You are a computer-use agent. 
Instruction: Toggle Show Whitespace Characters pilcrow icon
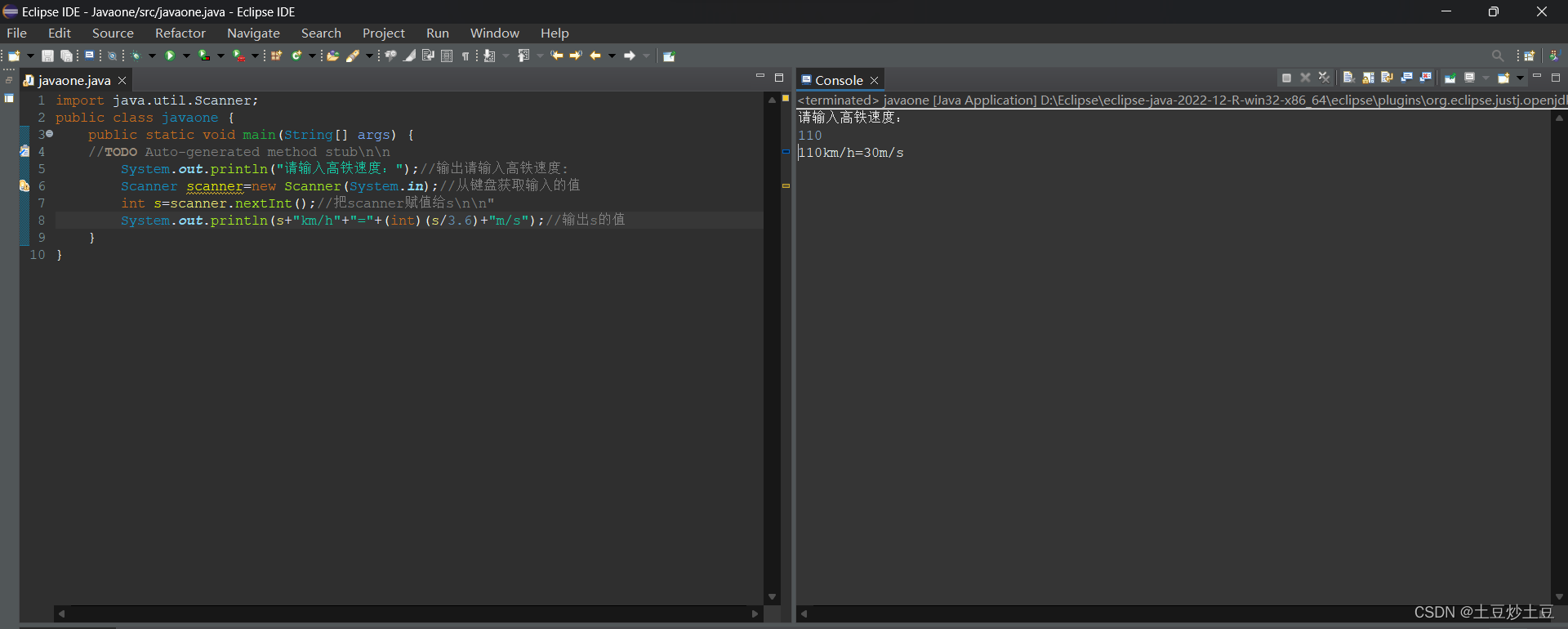point(465,56)
